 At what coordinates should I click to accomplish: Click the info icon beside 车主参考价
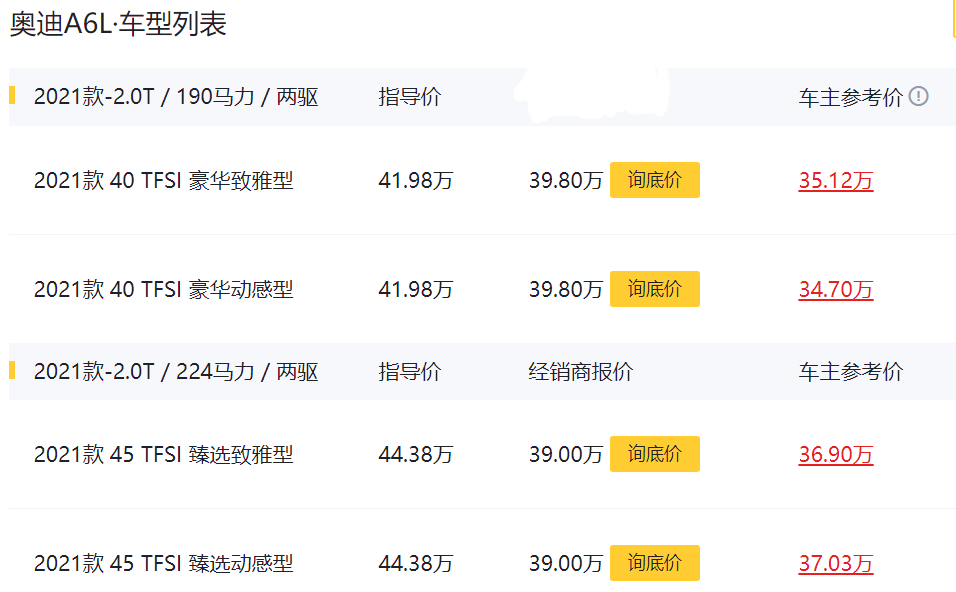click(918, 96)
